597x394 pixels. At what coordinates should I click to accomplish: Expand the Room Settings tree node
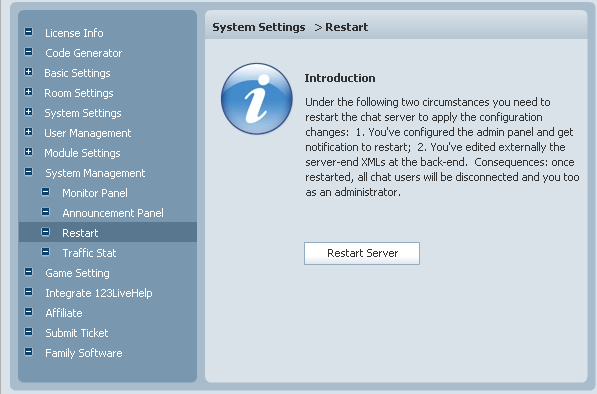[29, 92]
